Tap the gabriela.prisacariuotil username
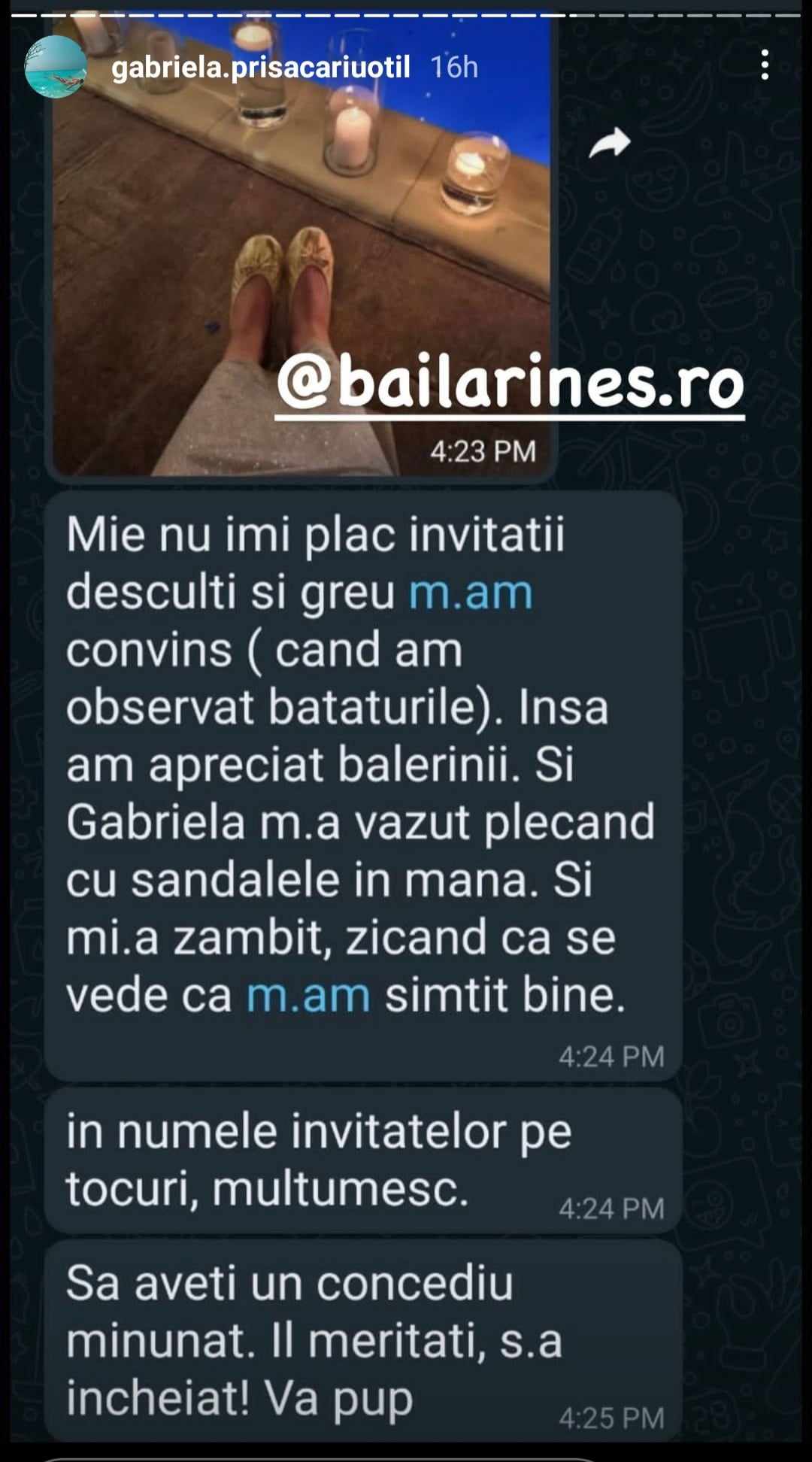 click(x=261, y=67)
